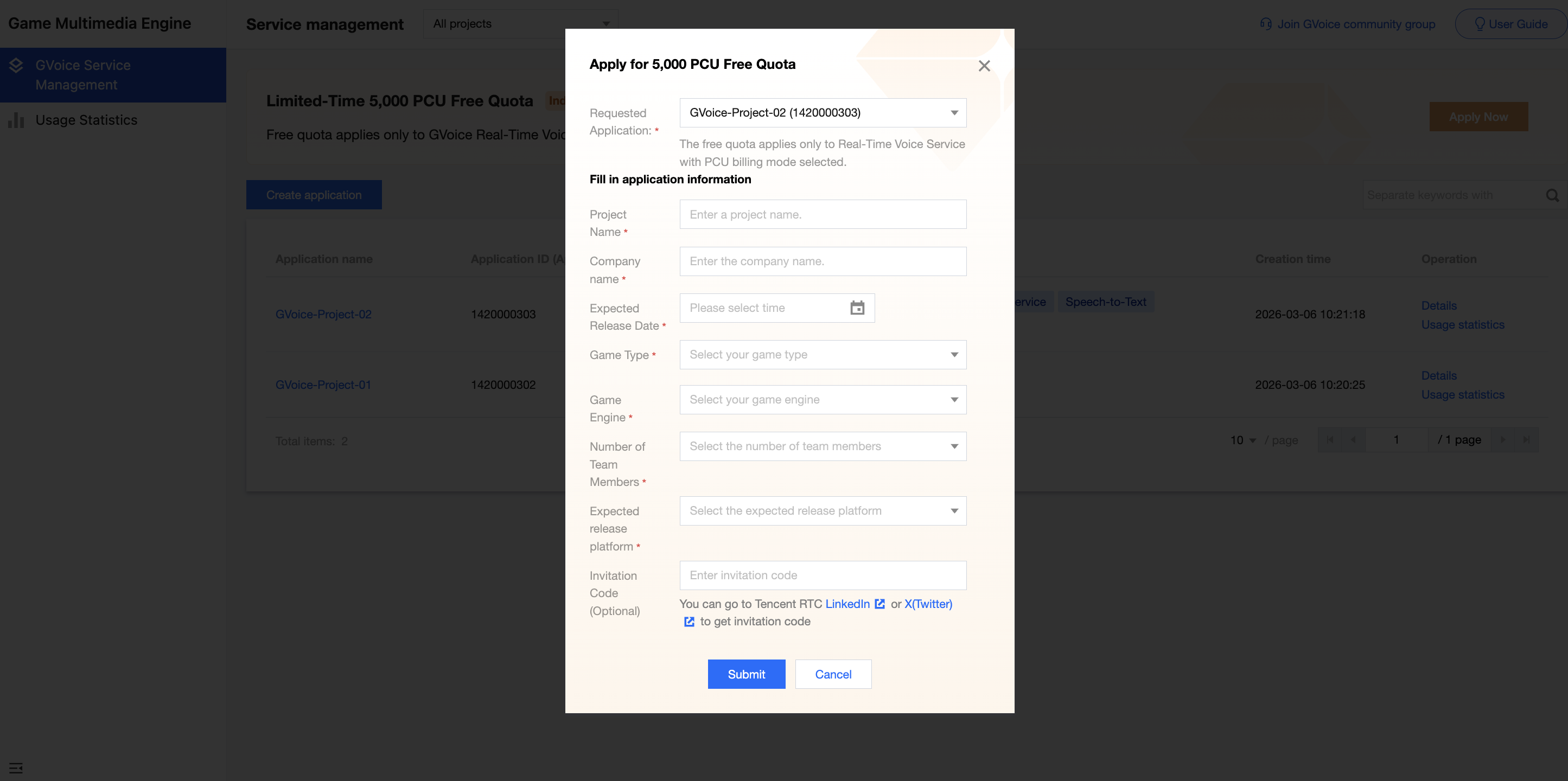The height and width of the screenshot is (781, 1568).
Task: Open expected release platform dropdown
Action: [x=823, y=511]
